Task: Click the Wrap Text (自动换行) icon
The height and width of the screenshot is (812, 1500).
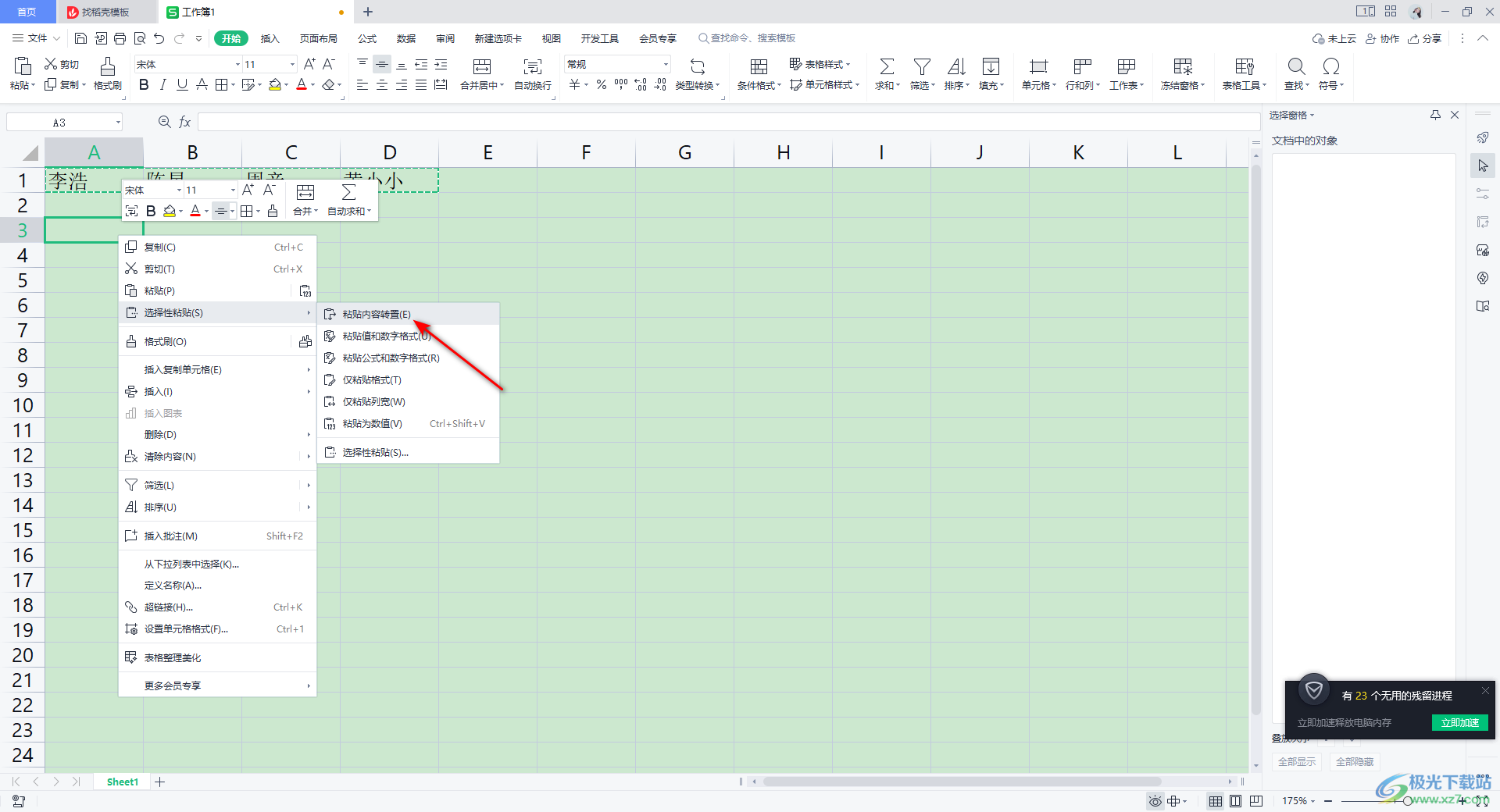Action: point(533,66)
